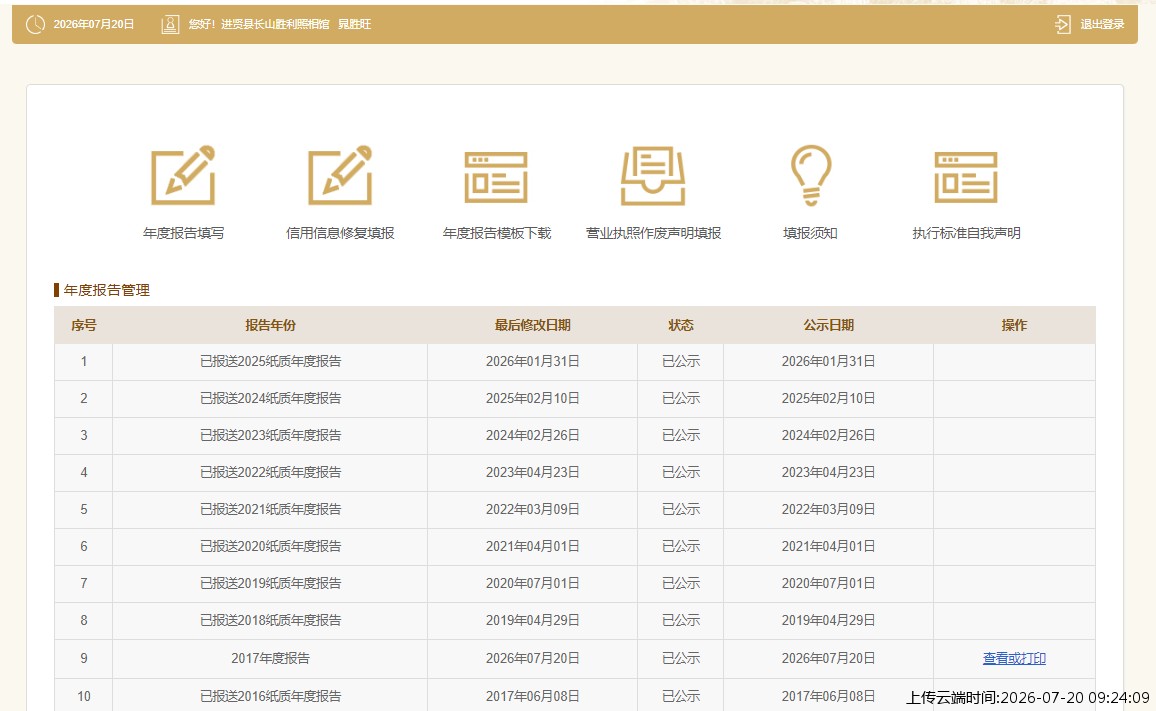Click the 2019年04月29日 last-modified cell
Image resolution: width=1156 pixels, height=711 pixels.
(x=532, y=620)
